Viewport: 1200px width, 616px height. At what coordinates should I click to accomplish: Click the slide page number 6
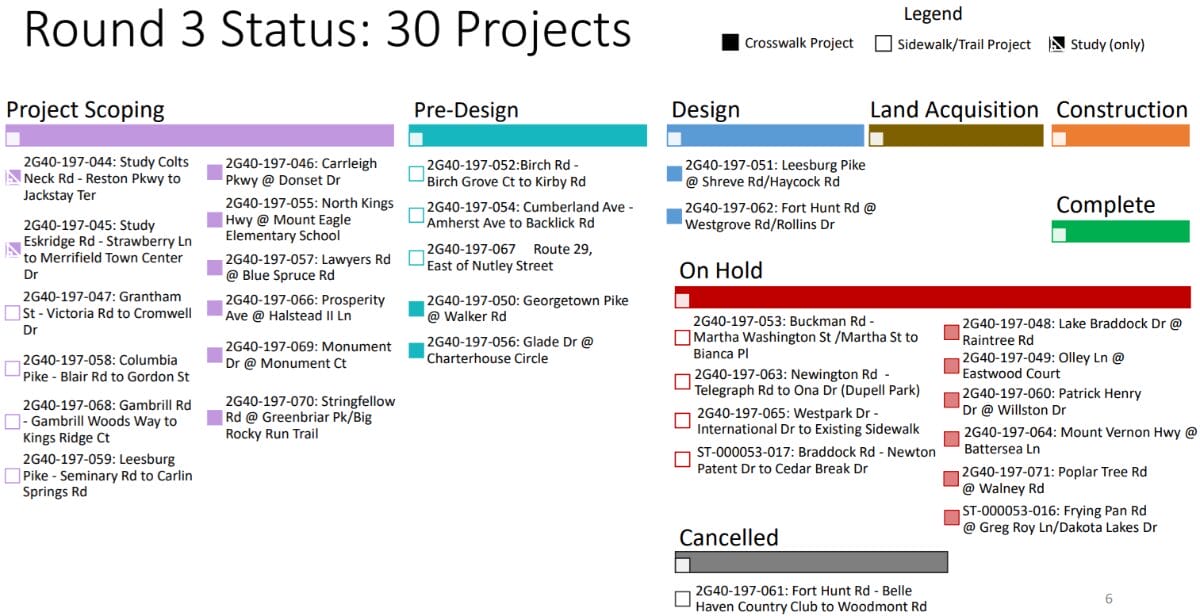[1108, 599]
